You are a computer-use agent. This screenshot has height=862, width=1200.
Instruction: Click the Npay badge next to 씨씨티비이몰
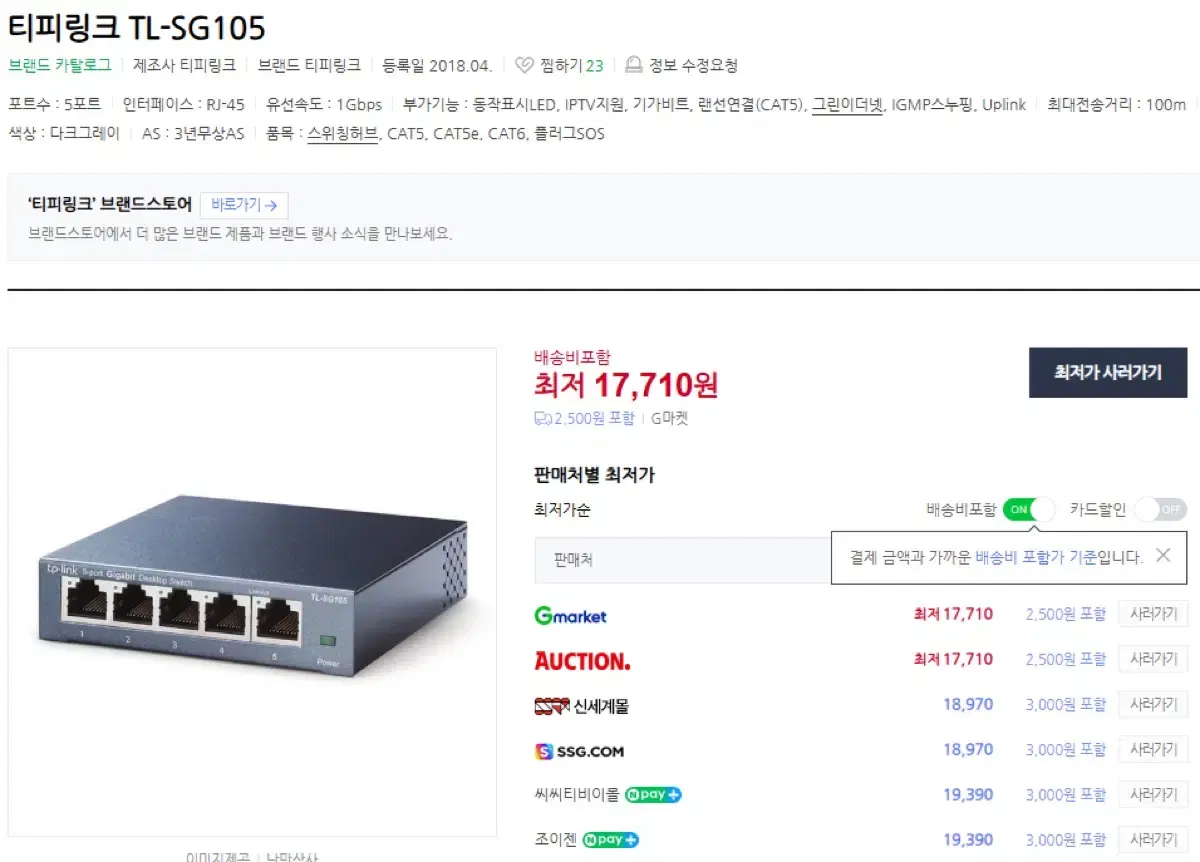coord(654,796)
